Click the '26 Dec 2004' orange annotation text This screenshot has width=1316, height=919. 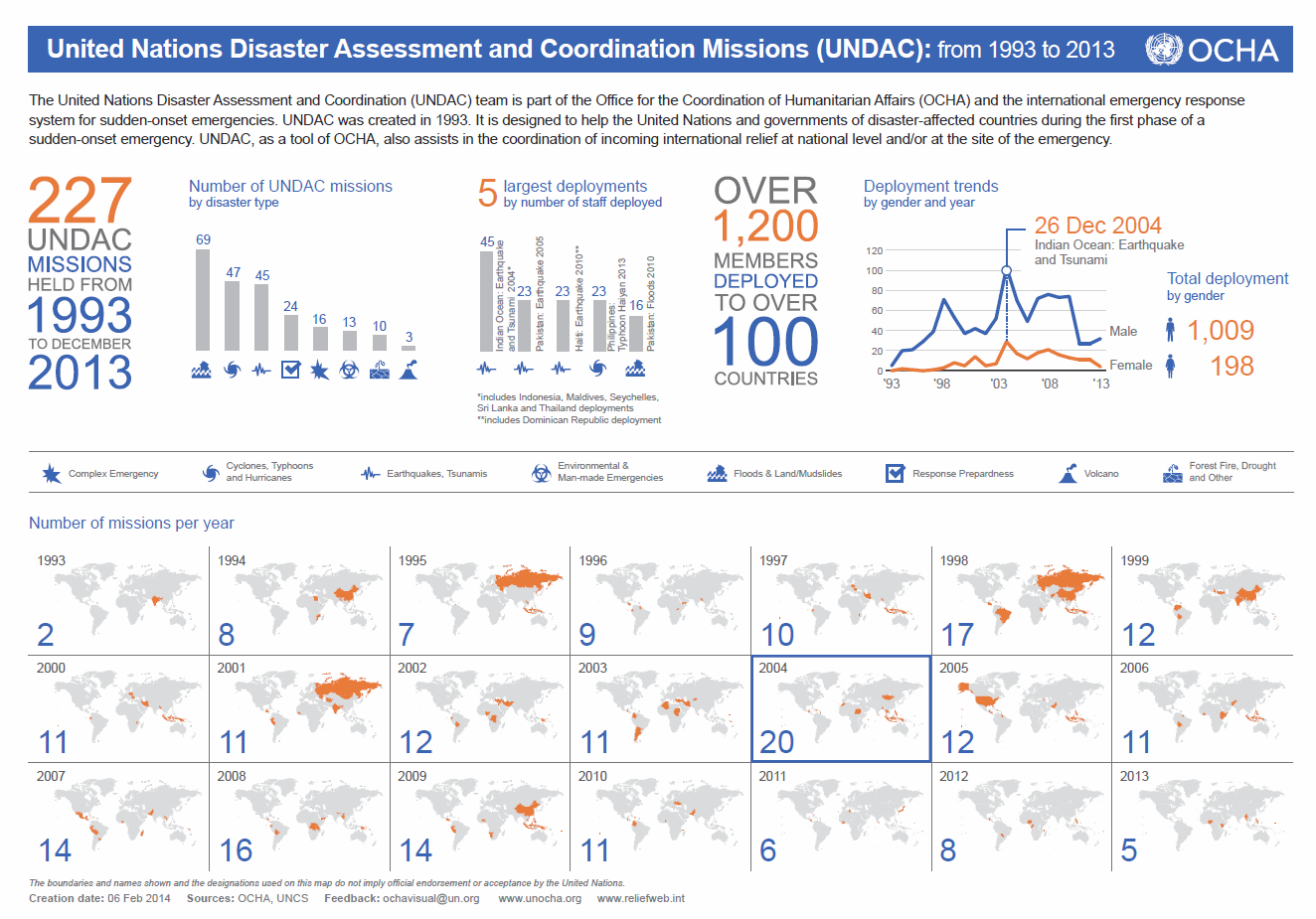(1097, 226)
